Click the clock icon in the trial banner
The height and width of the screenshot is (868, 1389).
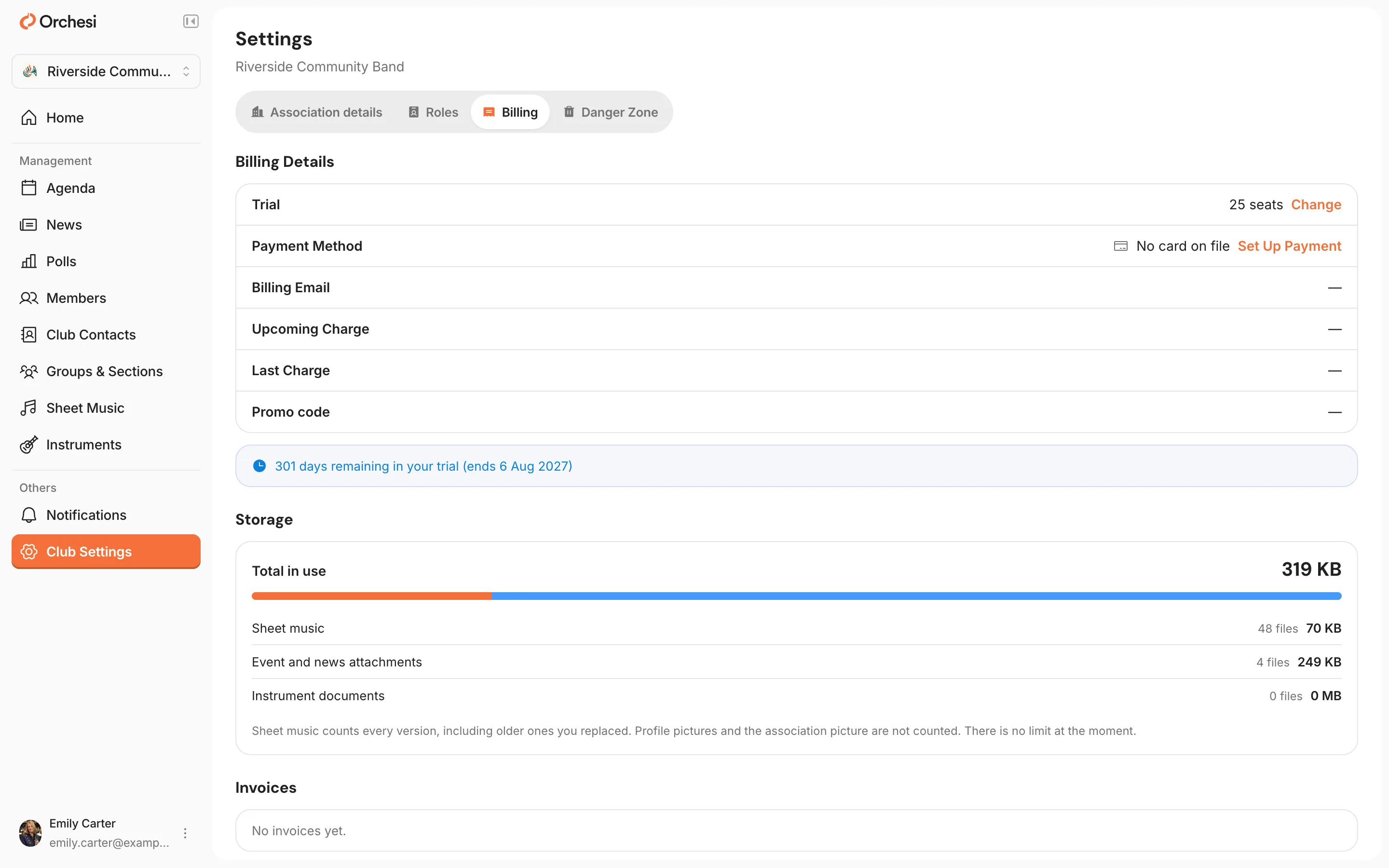pos(259,465)
